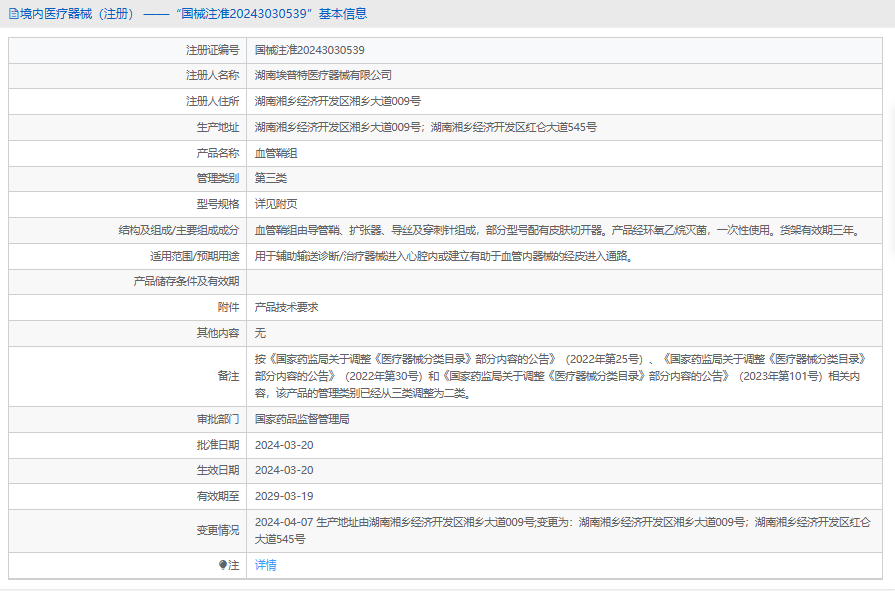Click the 生效日期 label
Image resolution: width=895 pixels, height=591 pixels.
click(218, 470)
